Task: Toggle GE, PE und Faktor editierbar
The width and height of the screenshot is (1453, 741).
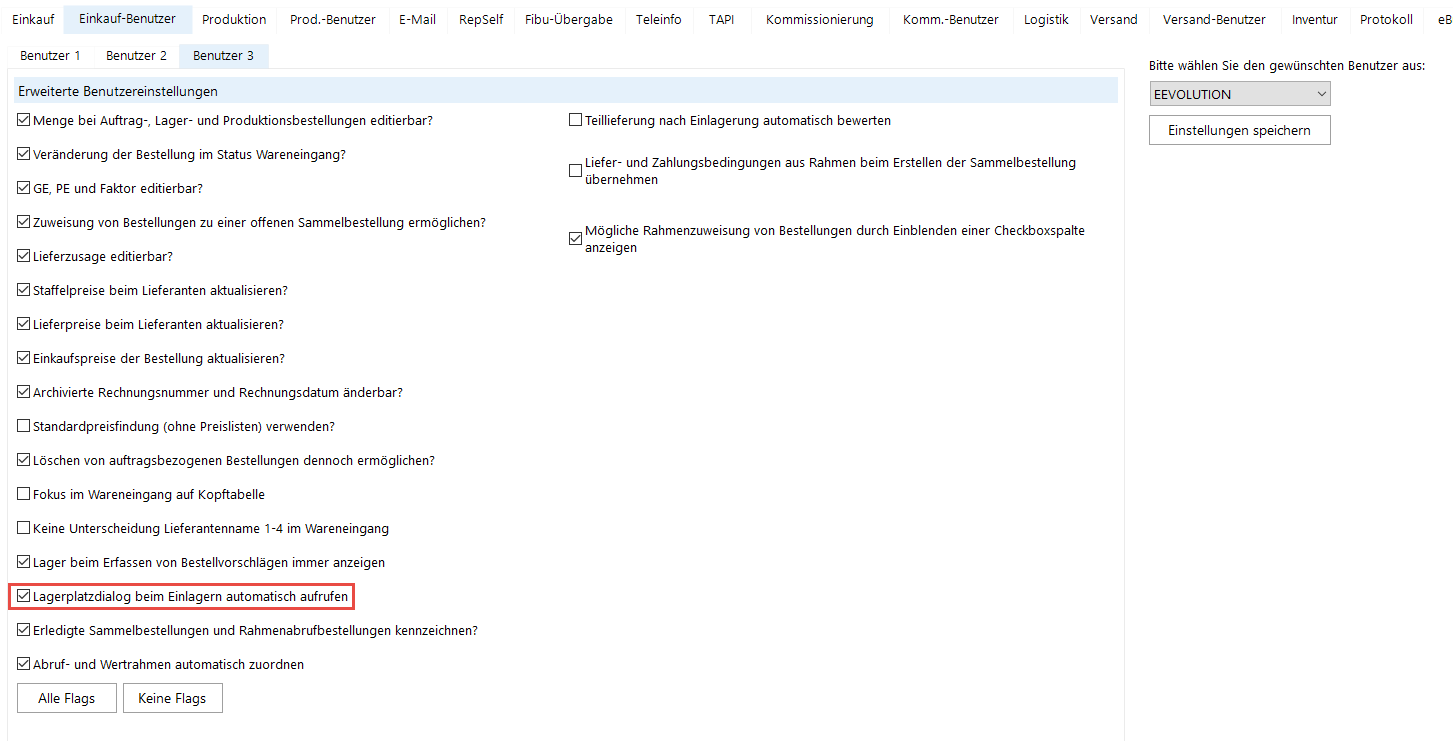Action: click(24, 188)
